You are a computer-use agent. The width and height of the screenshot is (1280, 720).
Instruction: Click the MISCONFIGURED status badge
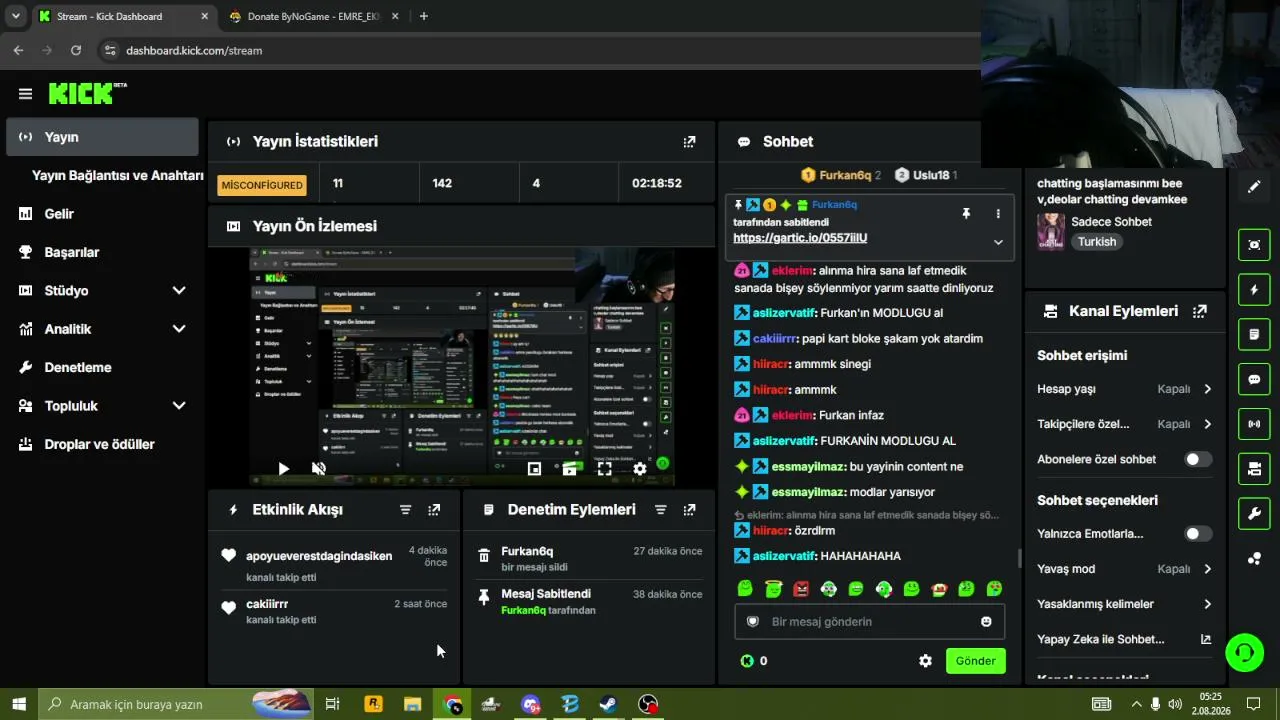click(262, 185)
